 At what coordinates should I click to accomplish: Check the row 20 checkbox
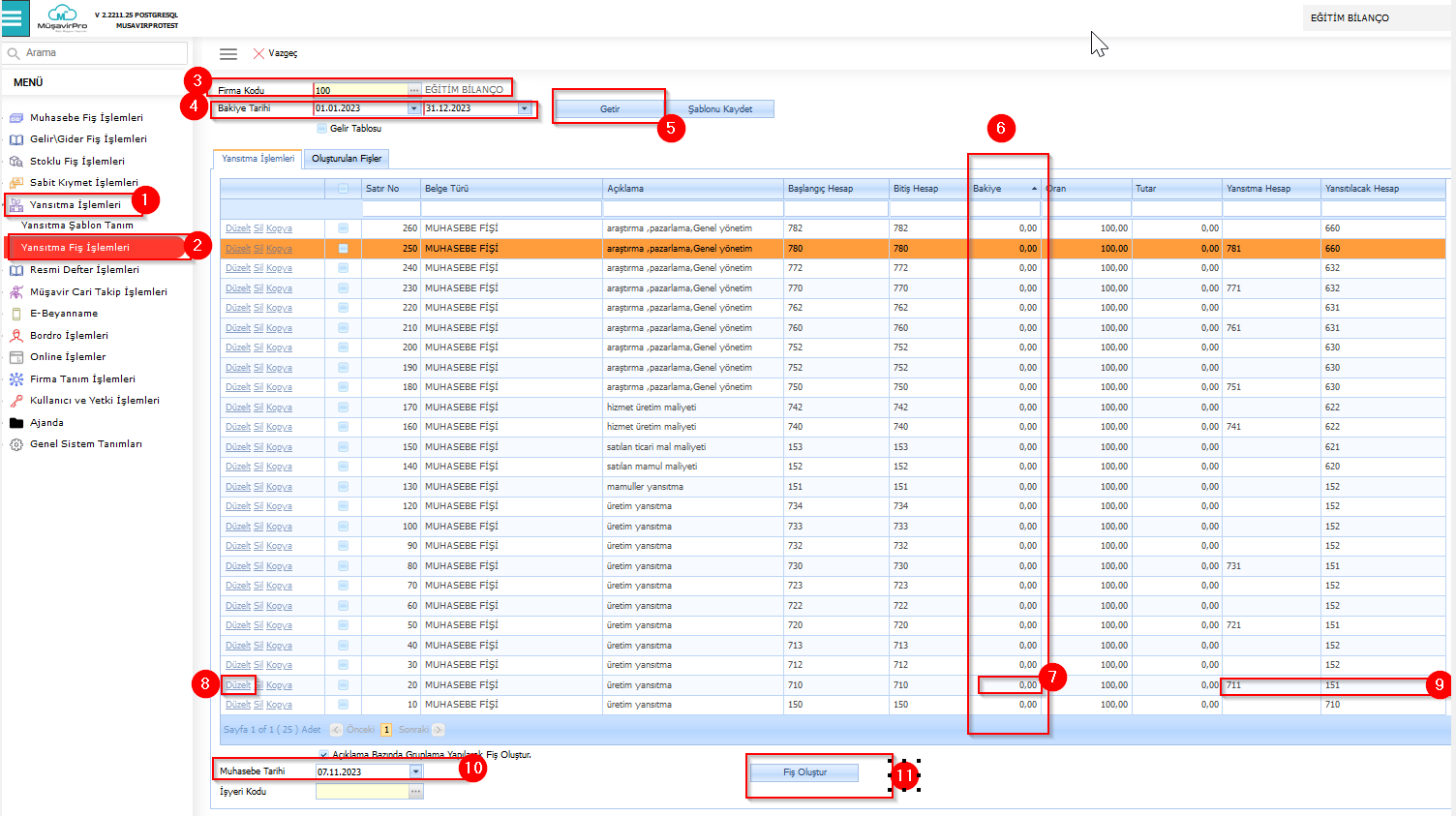(343, 685)
